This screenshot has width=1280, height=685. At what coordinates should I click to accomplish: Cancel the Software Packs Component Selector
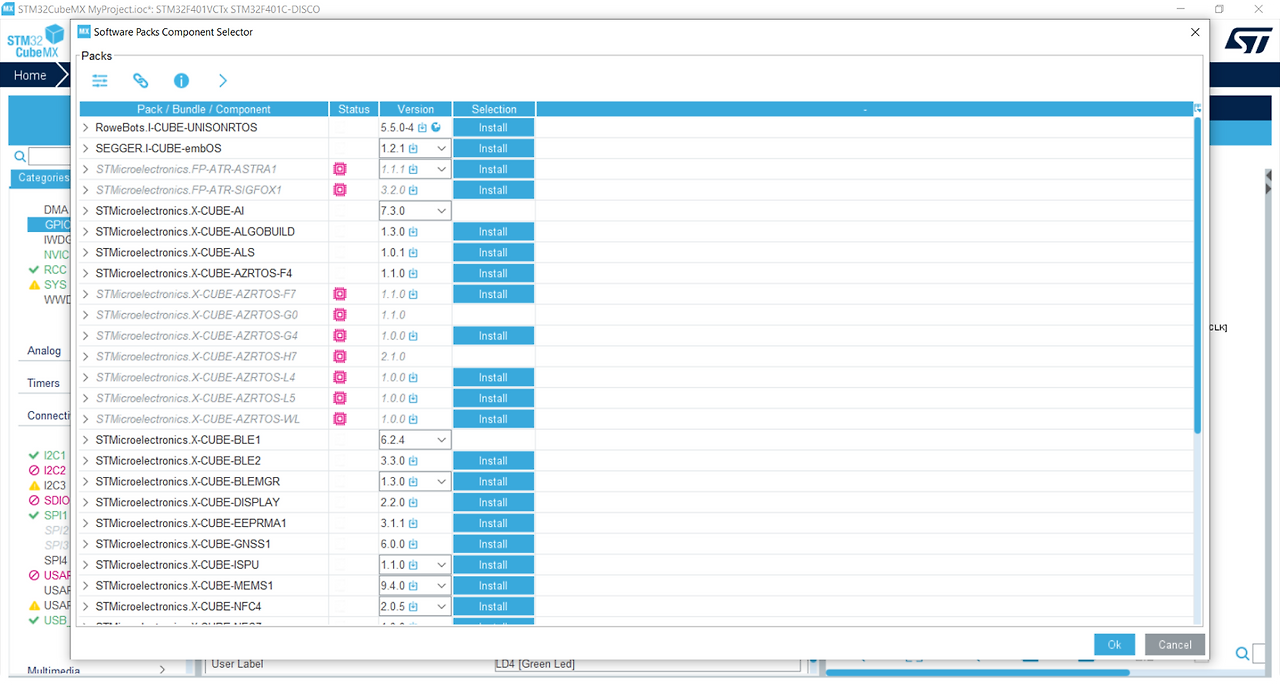[1175, 645]
